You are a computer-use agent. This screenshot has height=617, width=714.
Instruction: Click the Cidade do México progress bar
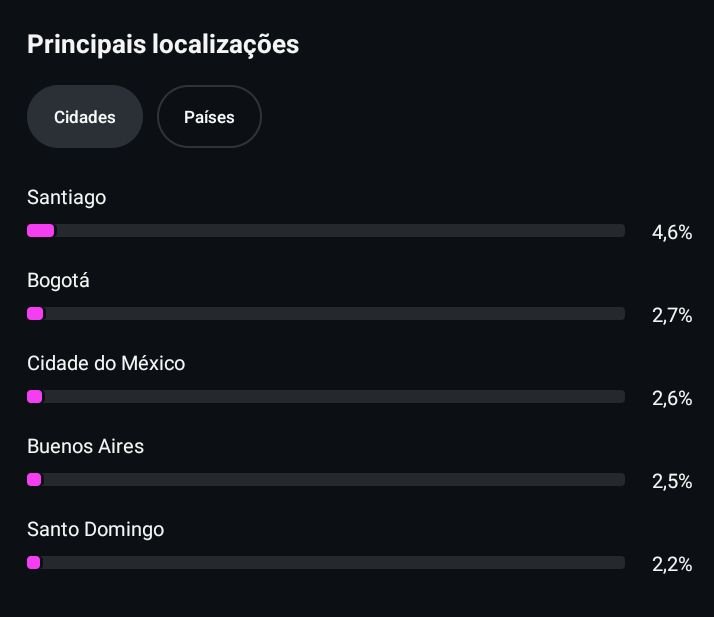pyautogui.click(x=326, y=397)
